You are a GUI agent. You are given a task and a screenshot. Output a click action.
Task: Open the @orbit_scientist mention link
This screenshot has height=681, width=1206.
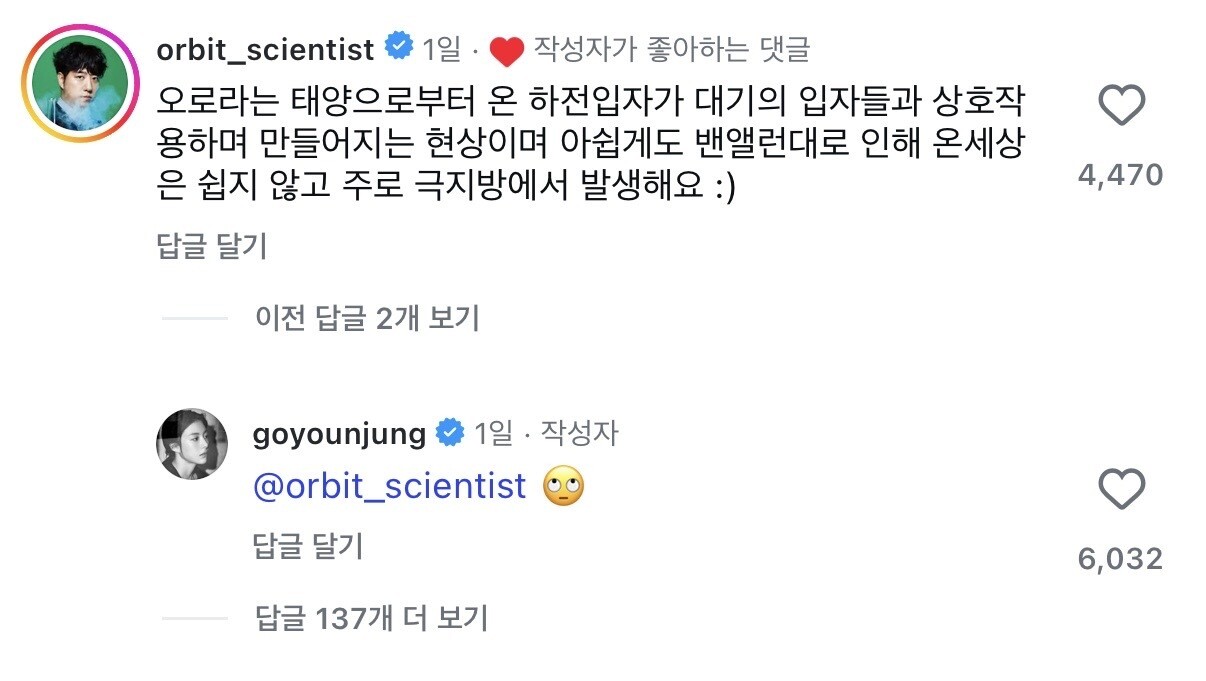tap(390, 487)
